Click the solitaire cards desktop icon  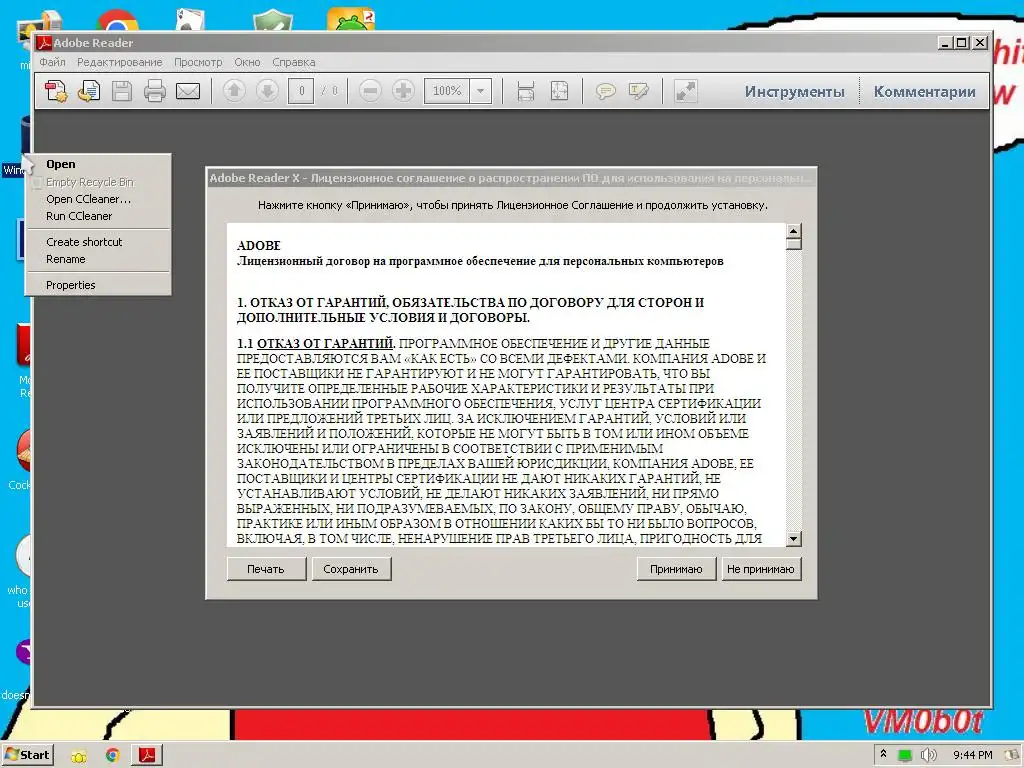pyautogui.click(x=190, y=20)
